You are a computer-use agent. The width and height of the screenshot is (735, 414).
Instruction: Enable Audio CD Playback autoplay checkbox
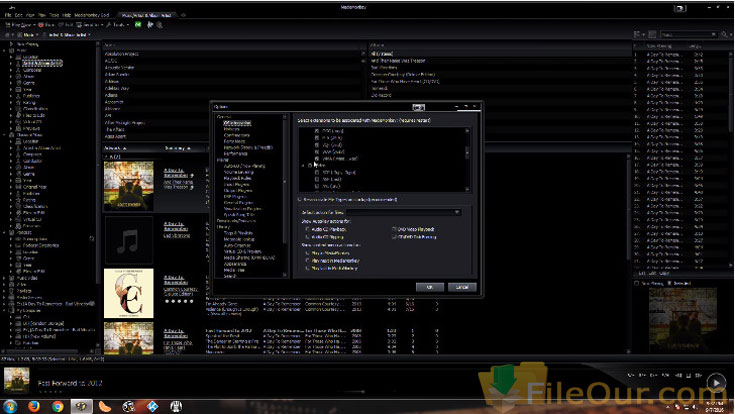point(308,229)
